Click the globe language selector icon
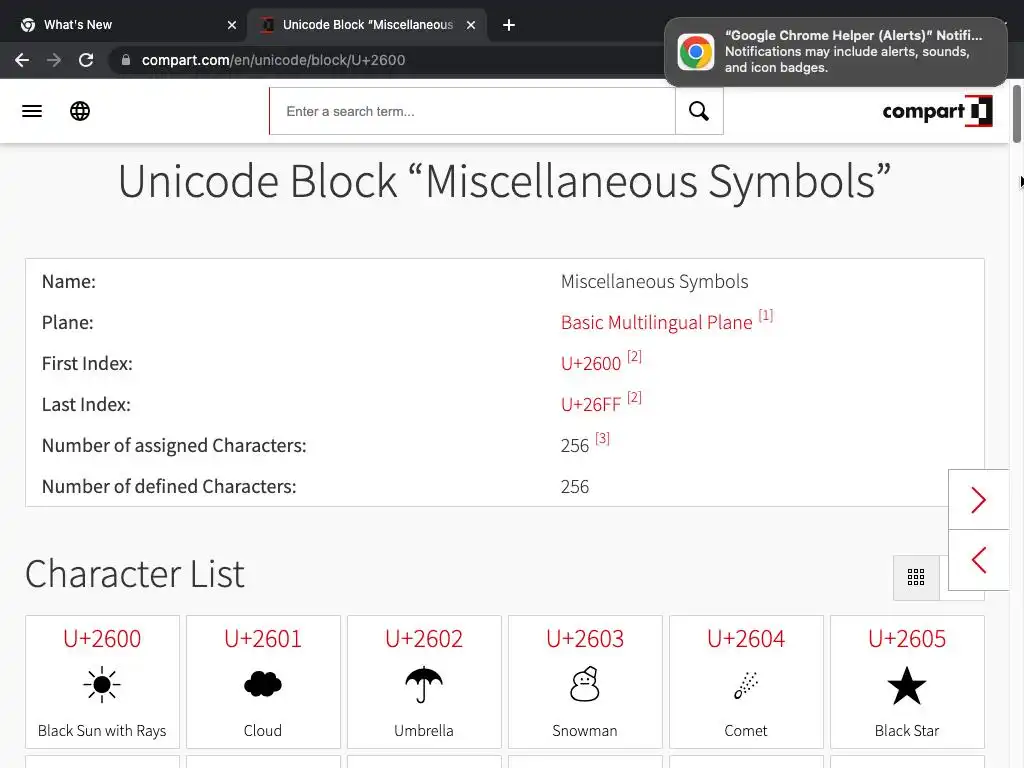 click(x=80, y=111)
